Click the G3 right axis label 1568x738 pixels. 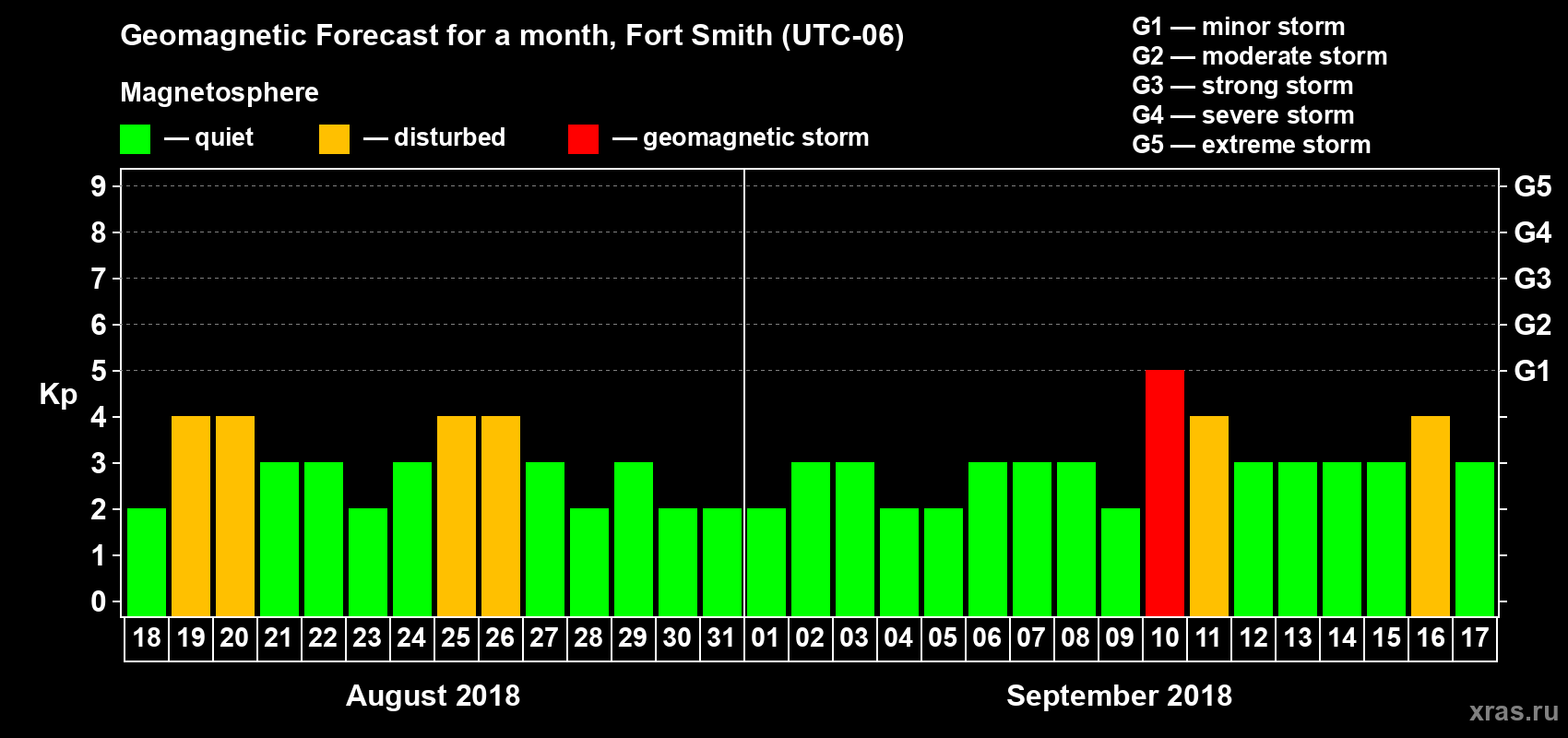(x=1533, y=279)
